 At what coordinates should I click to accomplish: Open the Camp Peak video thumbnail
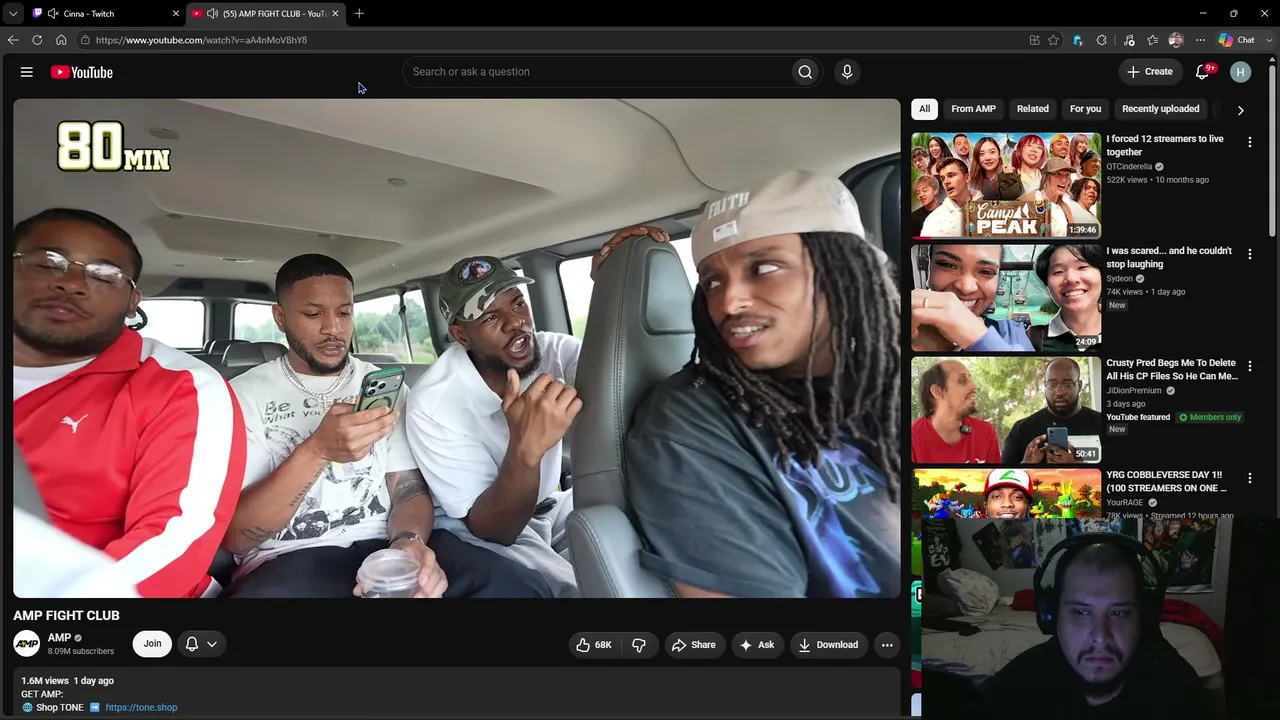[x=1006, y=185]
